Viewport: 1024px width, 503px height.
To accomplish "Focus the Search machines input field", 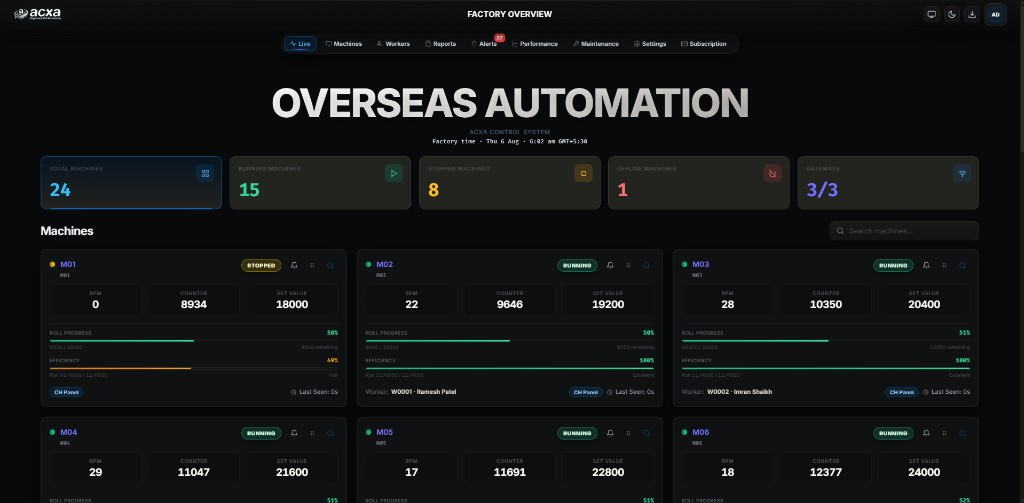I will tap(904, 231).
